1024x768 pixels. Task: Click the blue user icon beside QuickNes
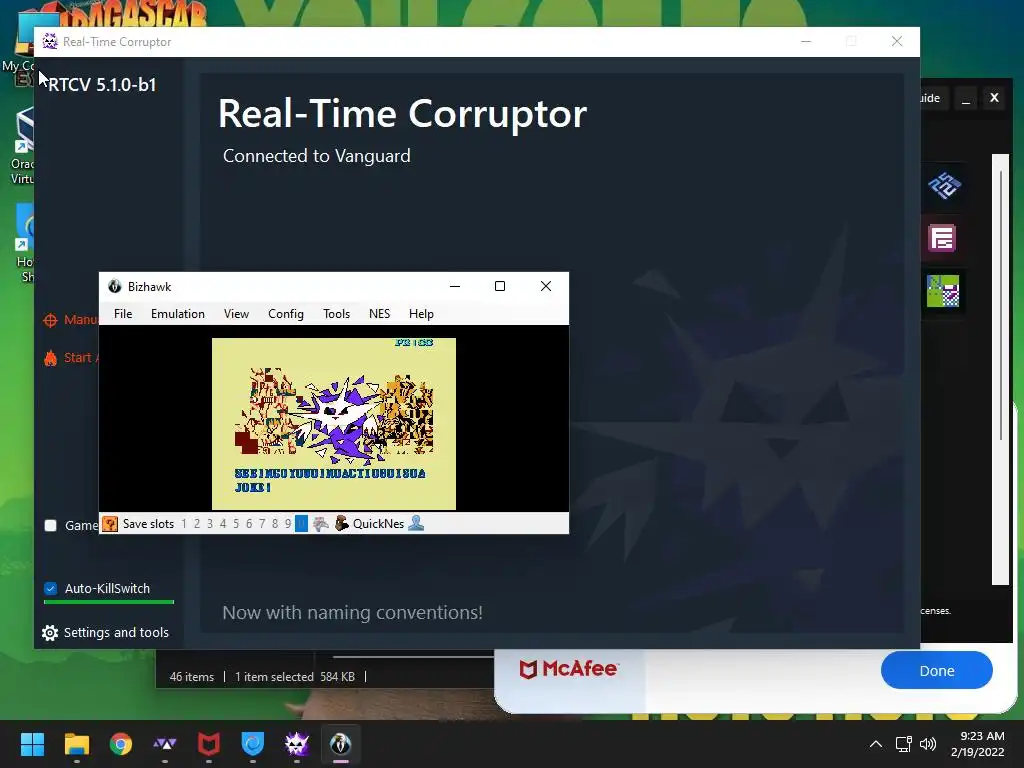point(416,523)
